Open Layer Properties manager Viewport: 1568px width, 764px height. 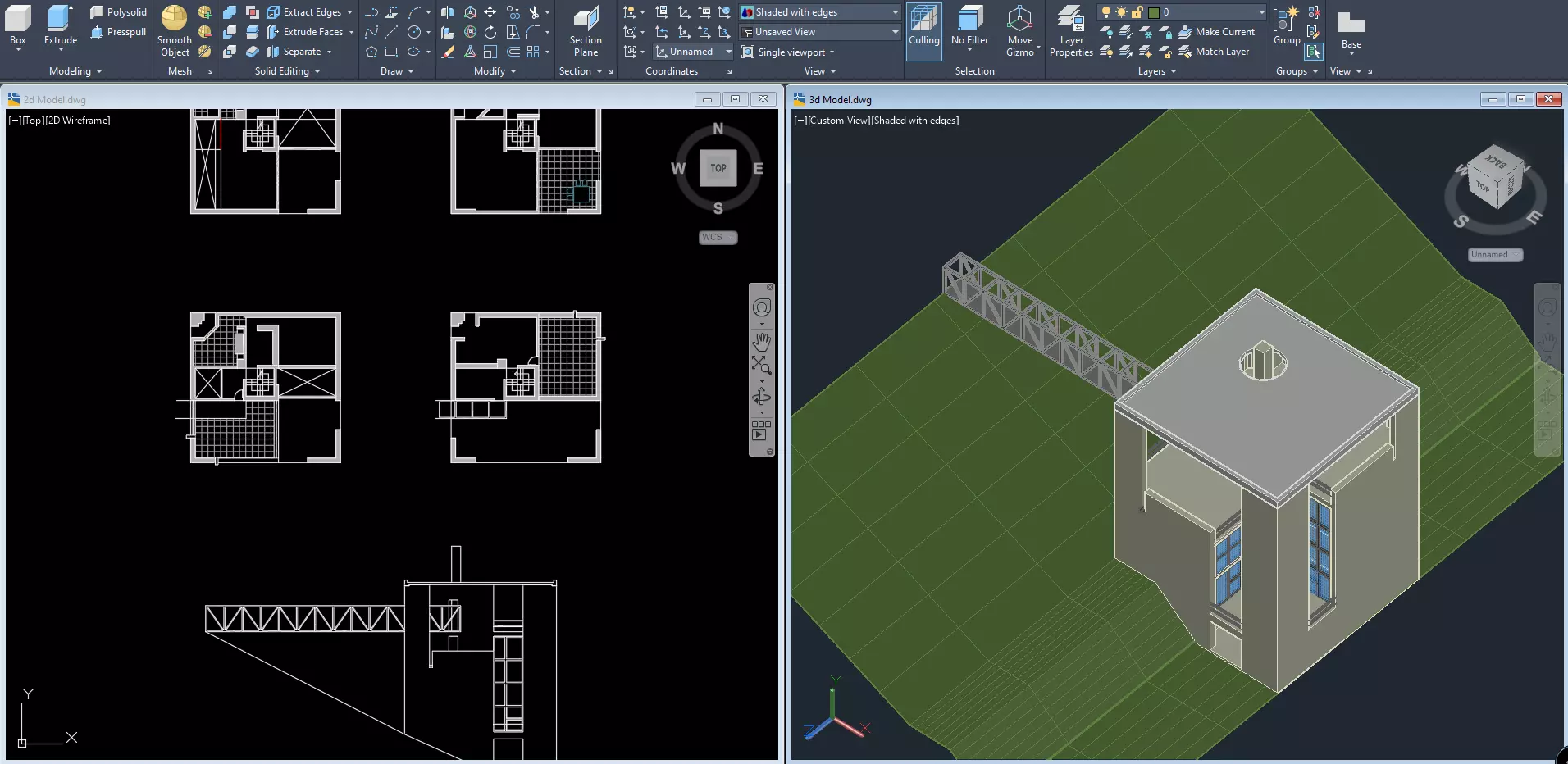(x=1071, y=31)
